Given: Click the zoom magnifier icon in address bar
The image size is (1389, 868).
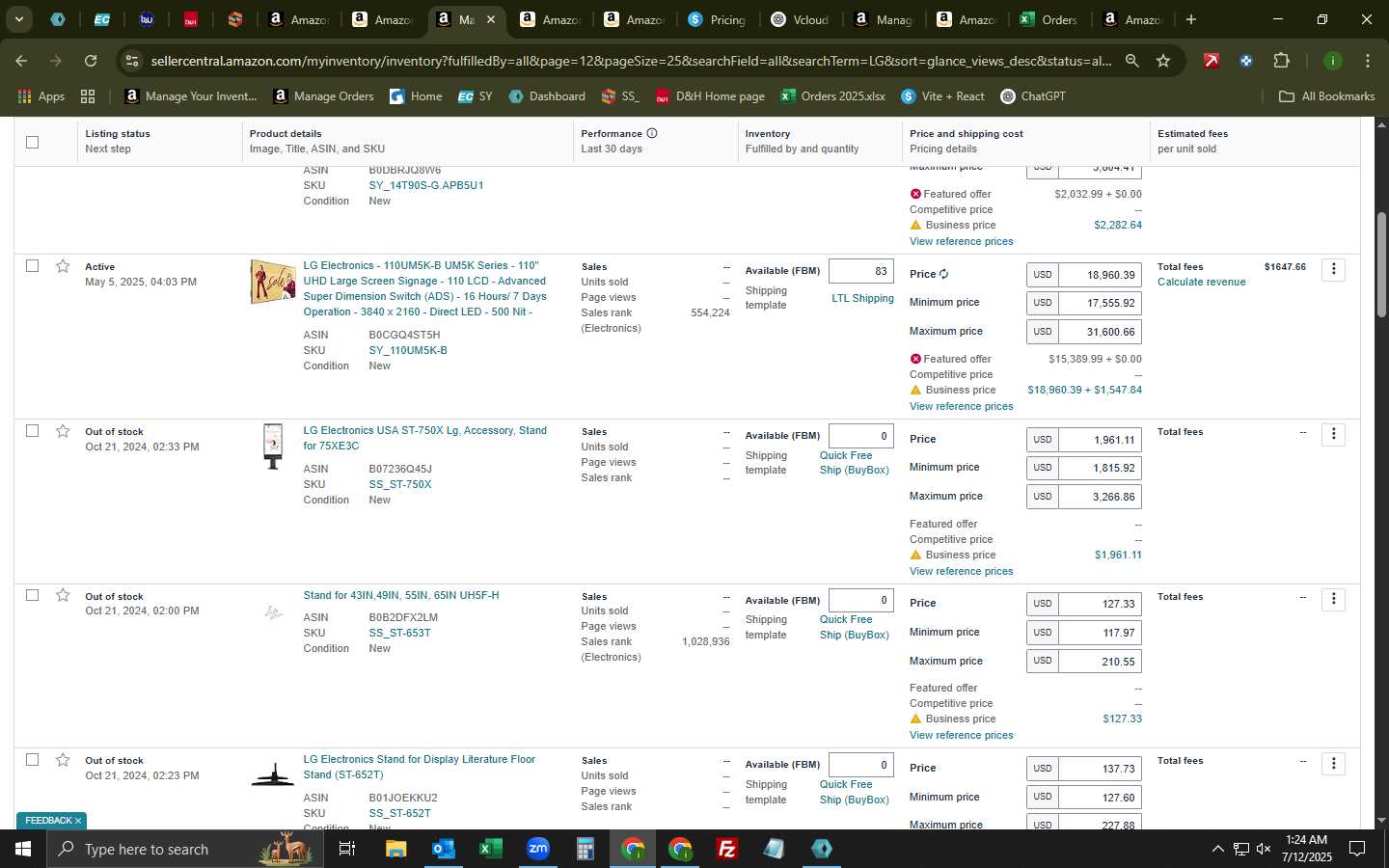Looking at the screenshot, I should 1131,61.
